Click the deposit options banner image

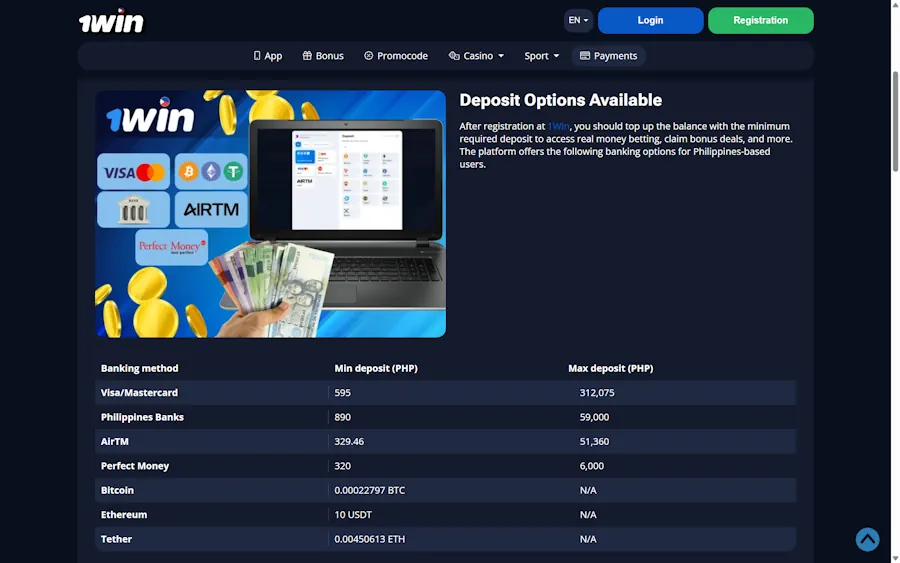pyautogui.click(x=270, y=214)
